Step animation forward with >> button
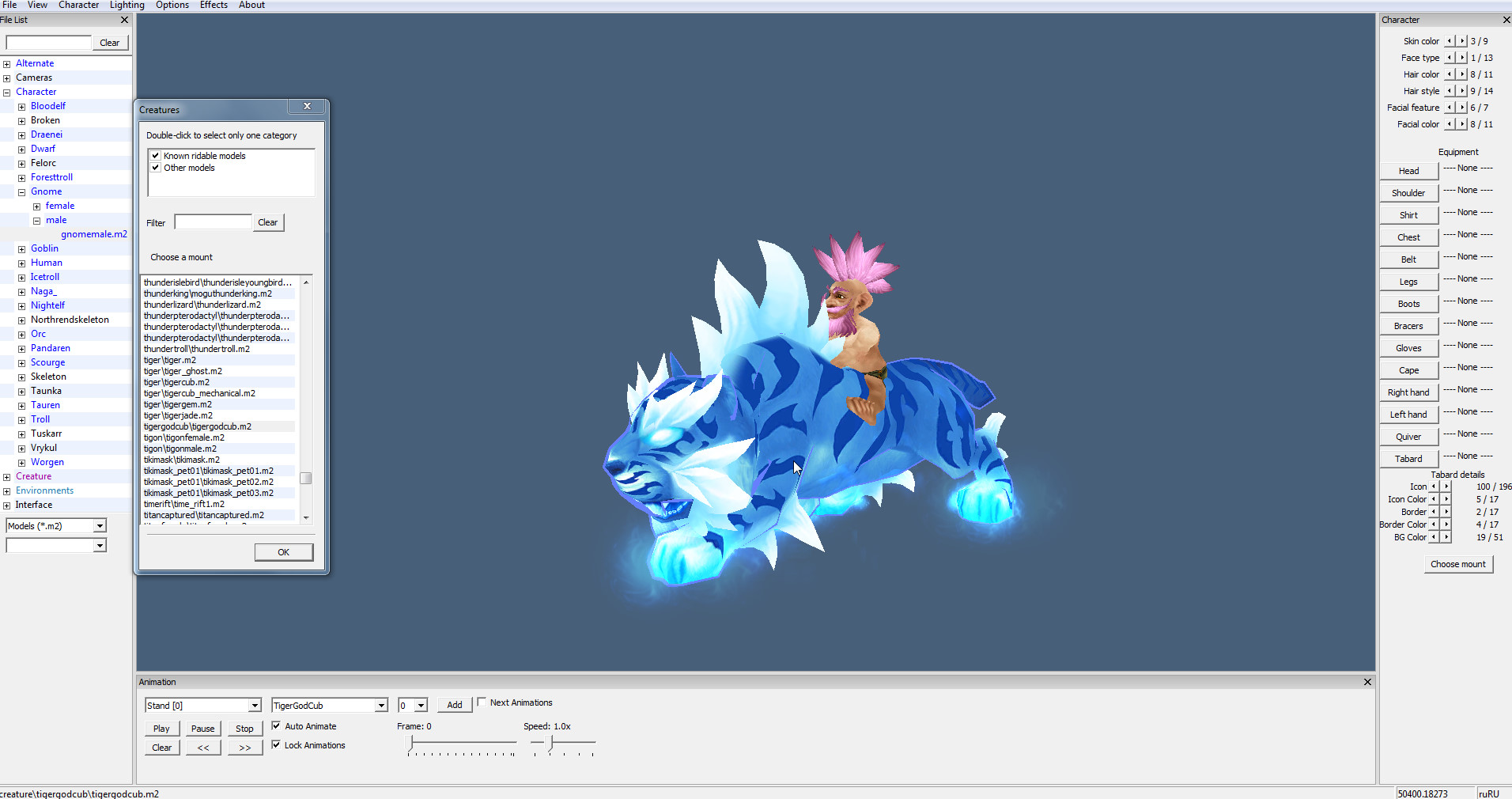The image size is (1512, 799). [245, 748]
